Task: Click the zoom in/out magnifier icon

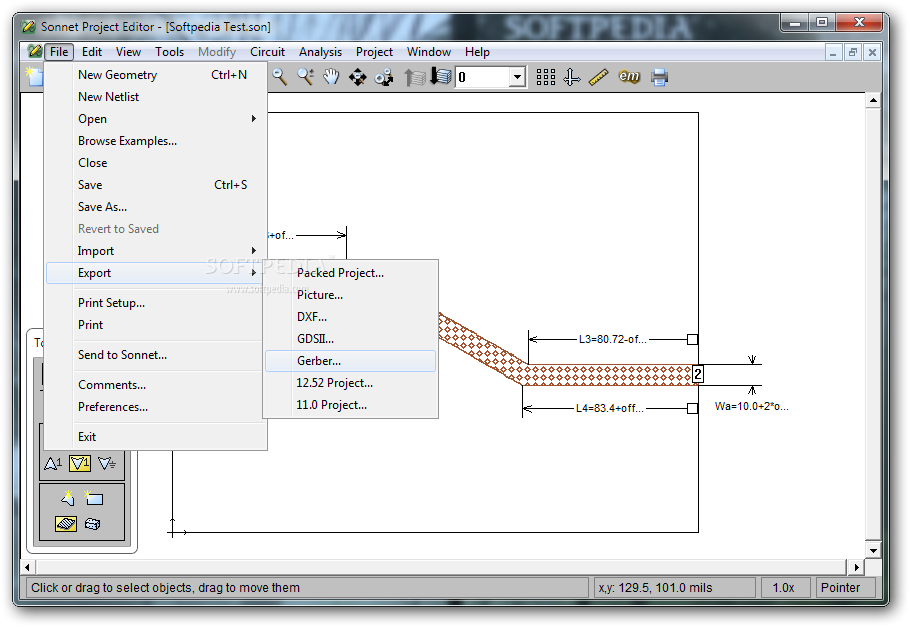Action: (x=306, y=77)
